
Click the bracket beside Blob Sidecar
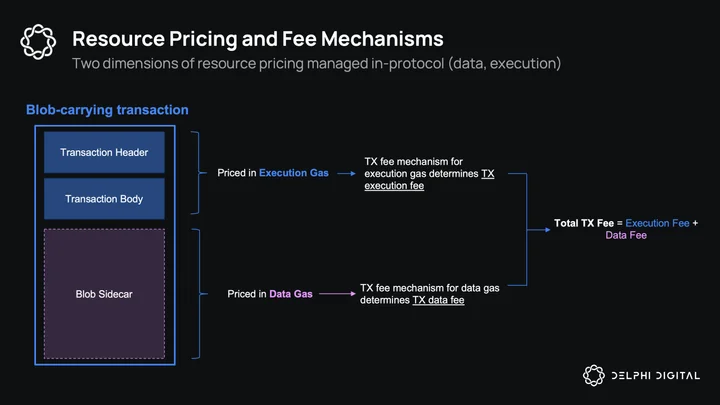tap(198, 293)
